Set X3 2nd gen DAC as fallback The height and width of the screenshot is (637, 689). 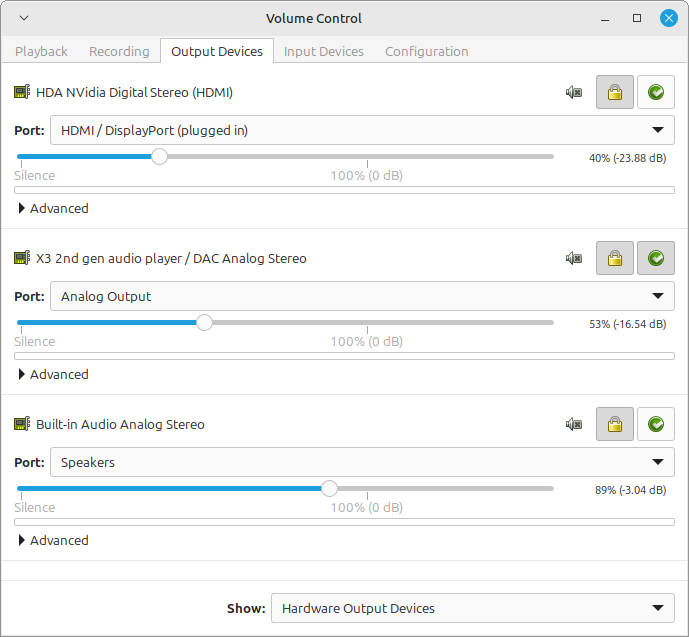click(656, 258)
